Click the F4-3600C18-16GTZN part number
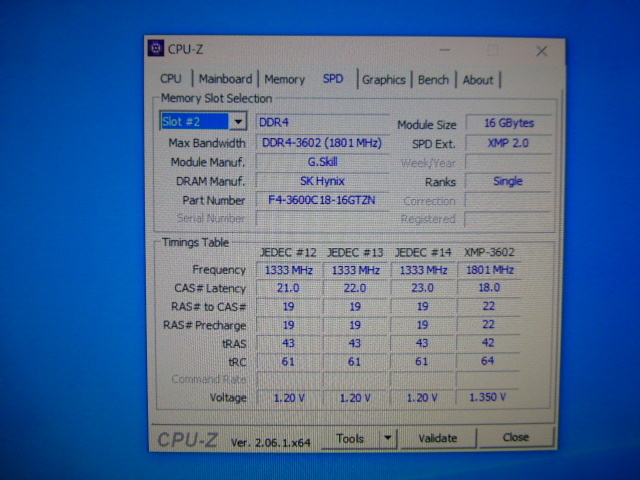 tap(322, 200)
